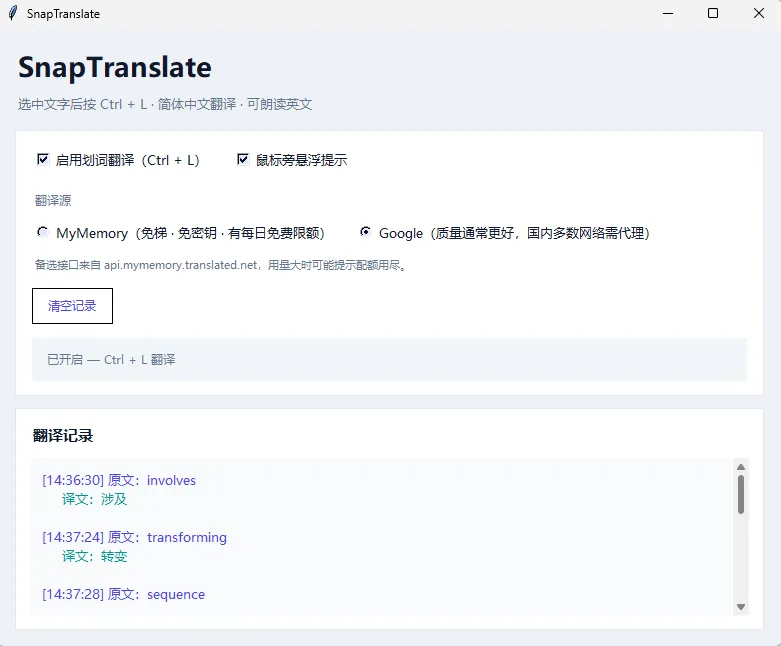This screenshot has height=646, width=781.
Task: Click the [14:37:24] 原文: transforming entry
Action: (x=134, y=537)
